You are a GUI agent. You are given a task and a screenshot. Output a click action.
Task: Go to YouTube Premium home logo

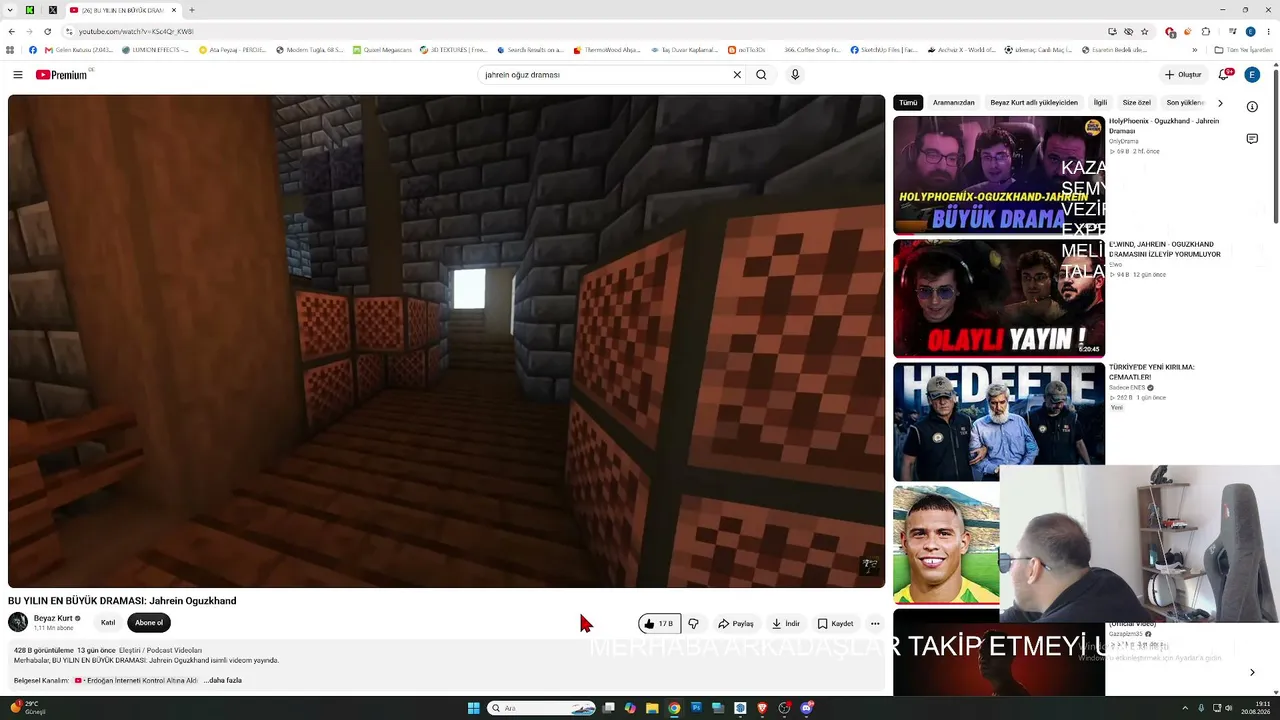point(63,75)
